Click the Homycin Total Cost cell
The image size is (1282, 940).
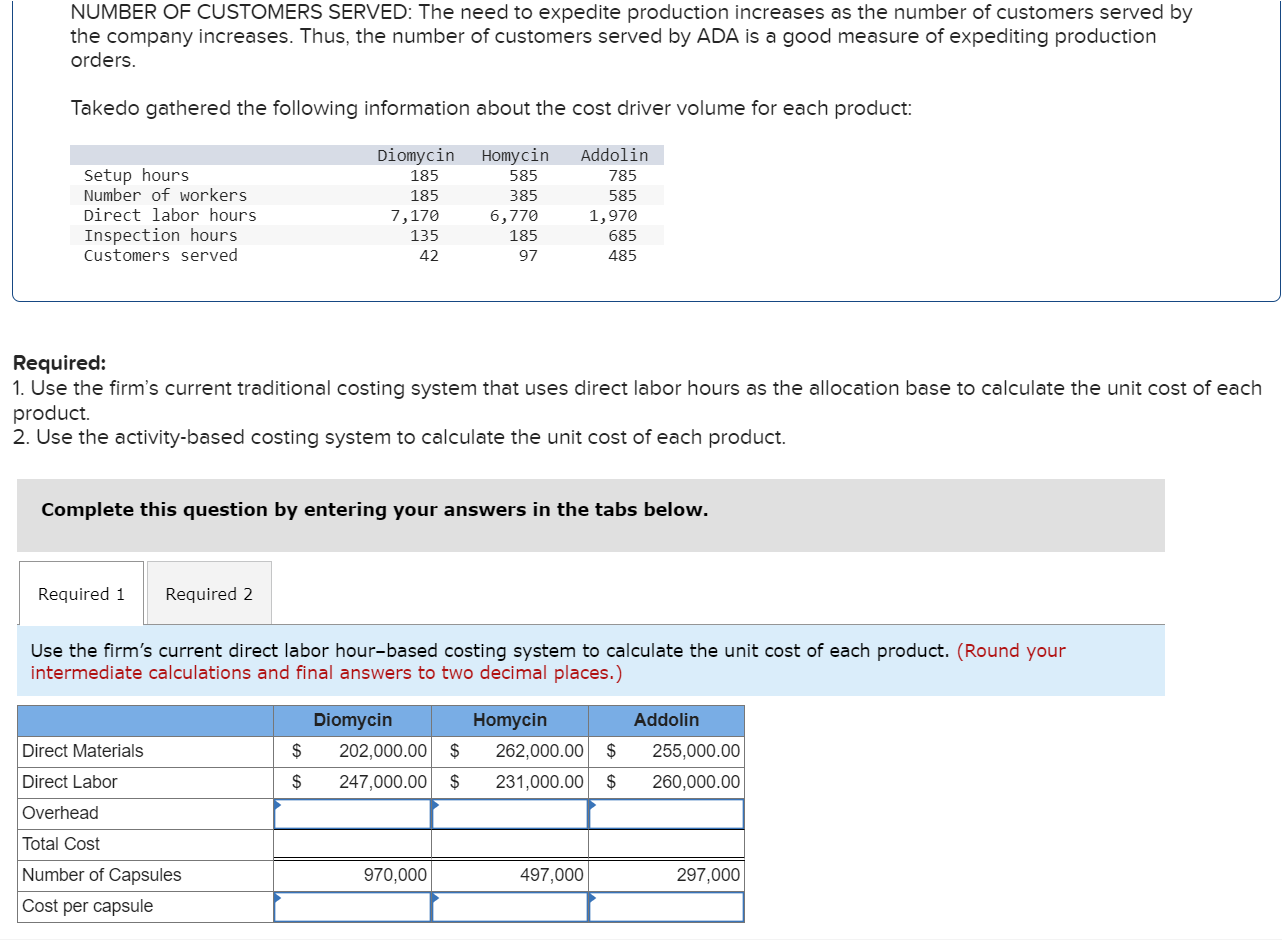pos(510,844)
